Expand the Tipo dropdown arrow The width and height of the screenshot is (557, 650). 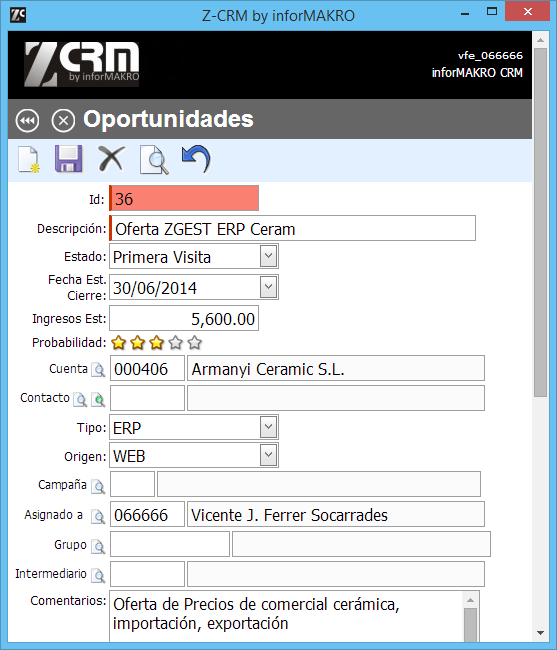(x=269, y=427)
